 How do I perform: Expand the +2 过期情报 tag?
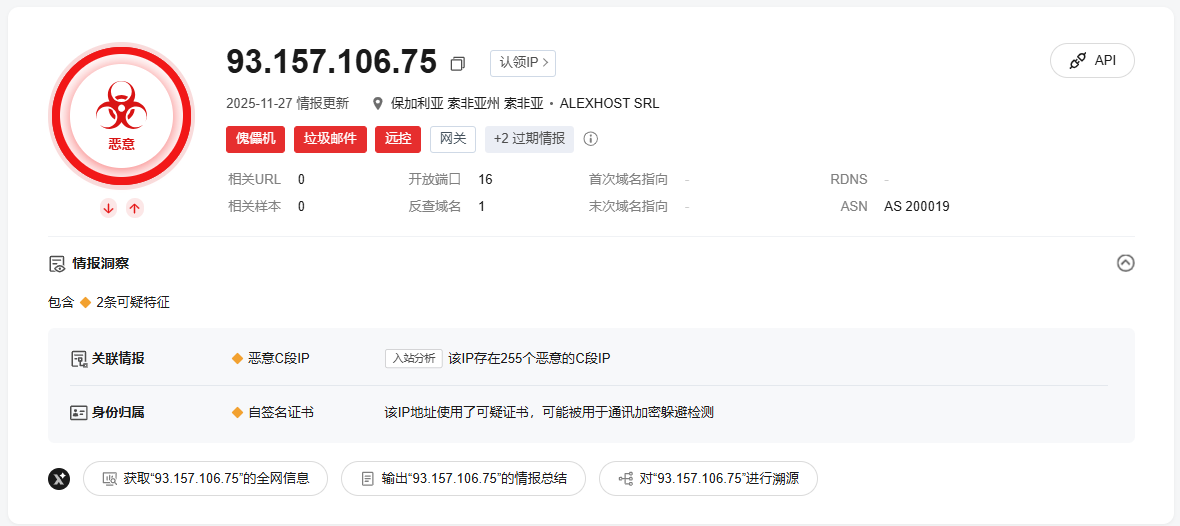pos(529,139)
